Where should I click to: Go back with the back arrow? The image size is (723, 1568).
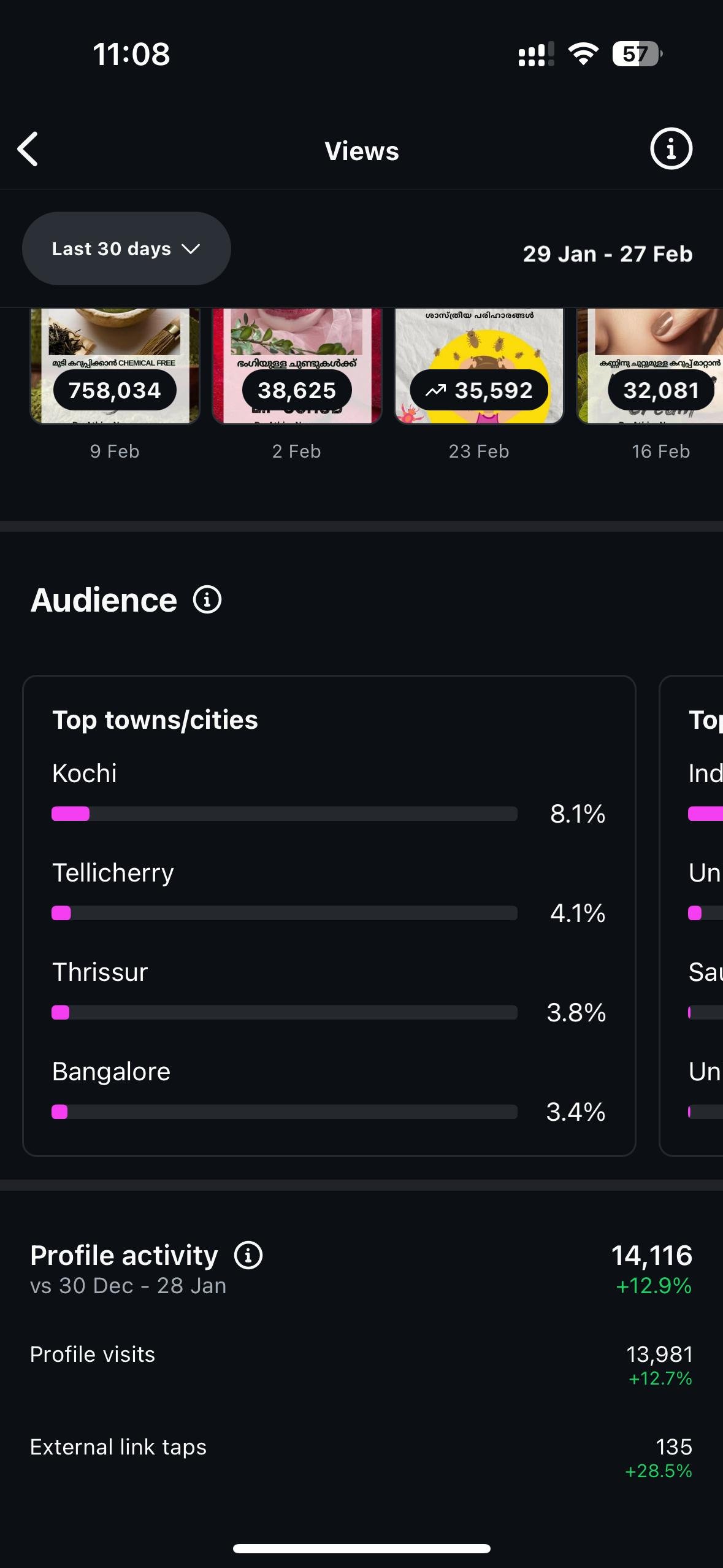pyautogui.click(x=28, y=149)
